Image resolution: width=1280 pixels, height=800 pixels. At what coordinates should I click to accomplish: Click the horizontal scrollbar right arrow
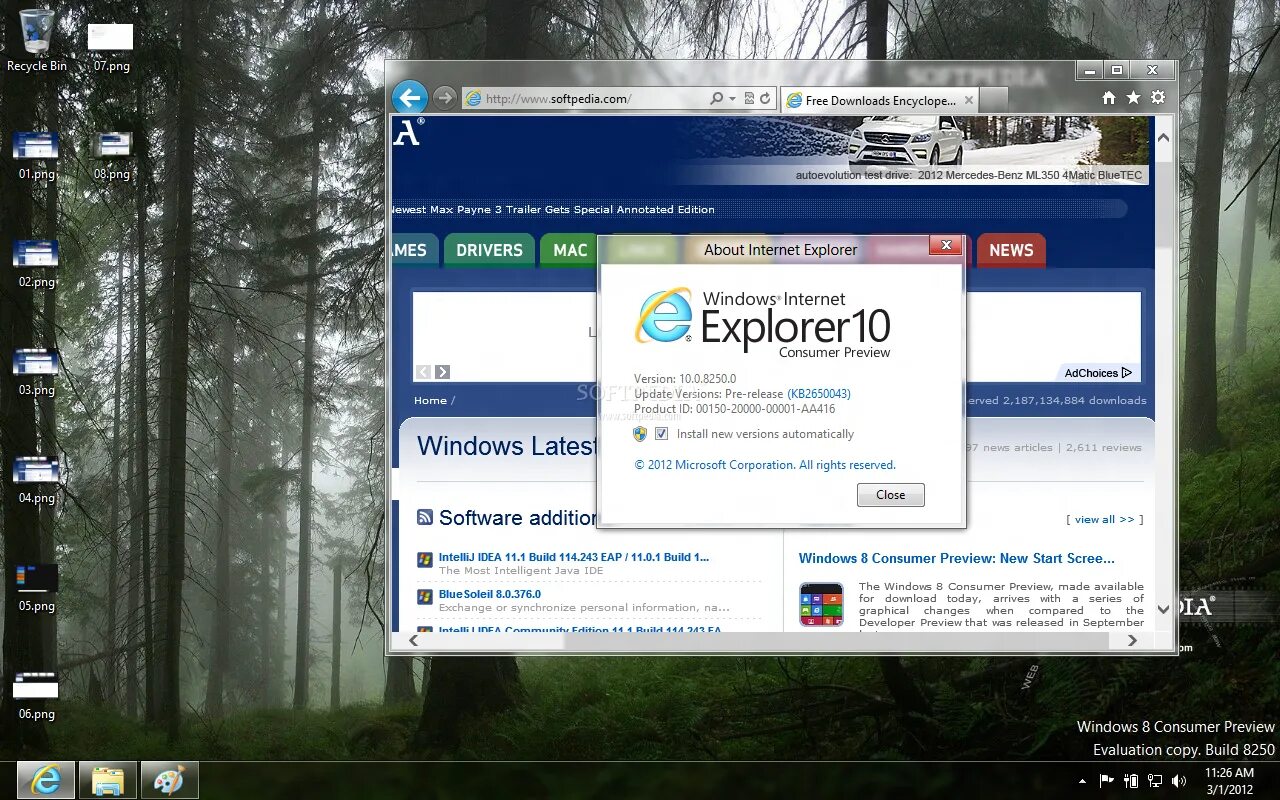1133,641
